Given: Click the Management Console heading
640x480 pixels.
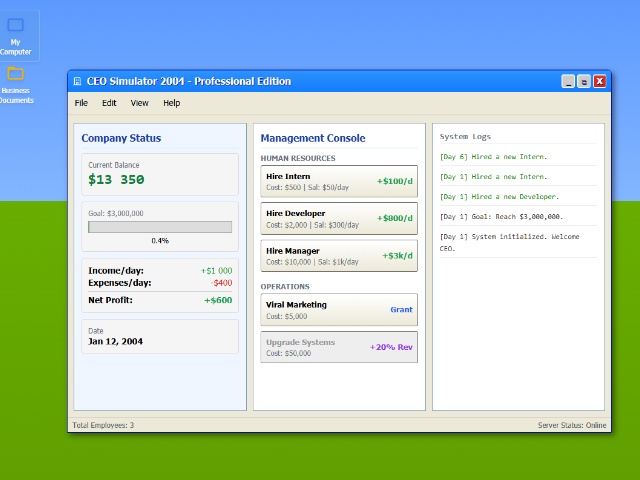Looking at the screenshot, I should [x=313, y=138].
